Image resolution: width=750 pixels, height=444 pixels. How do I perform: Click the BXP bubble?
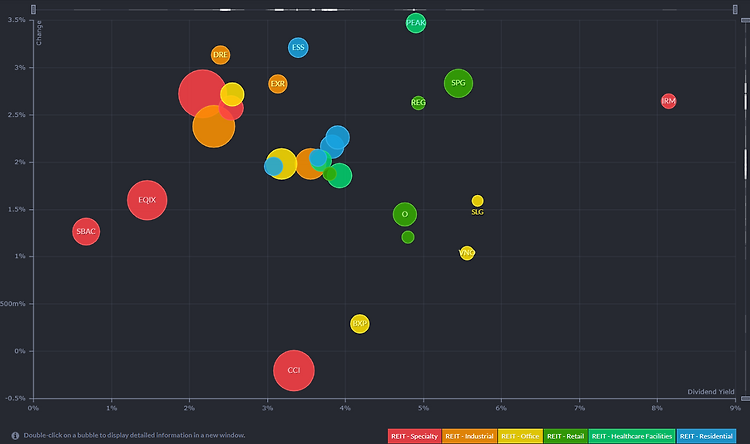tap(360, 324)
